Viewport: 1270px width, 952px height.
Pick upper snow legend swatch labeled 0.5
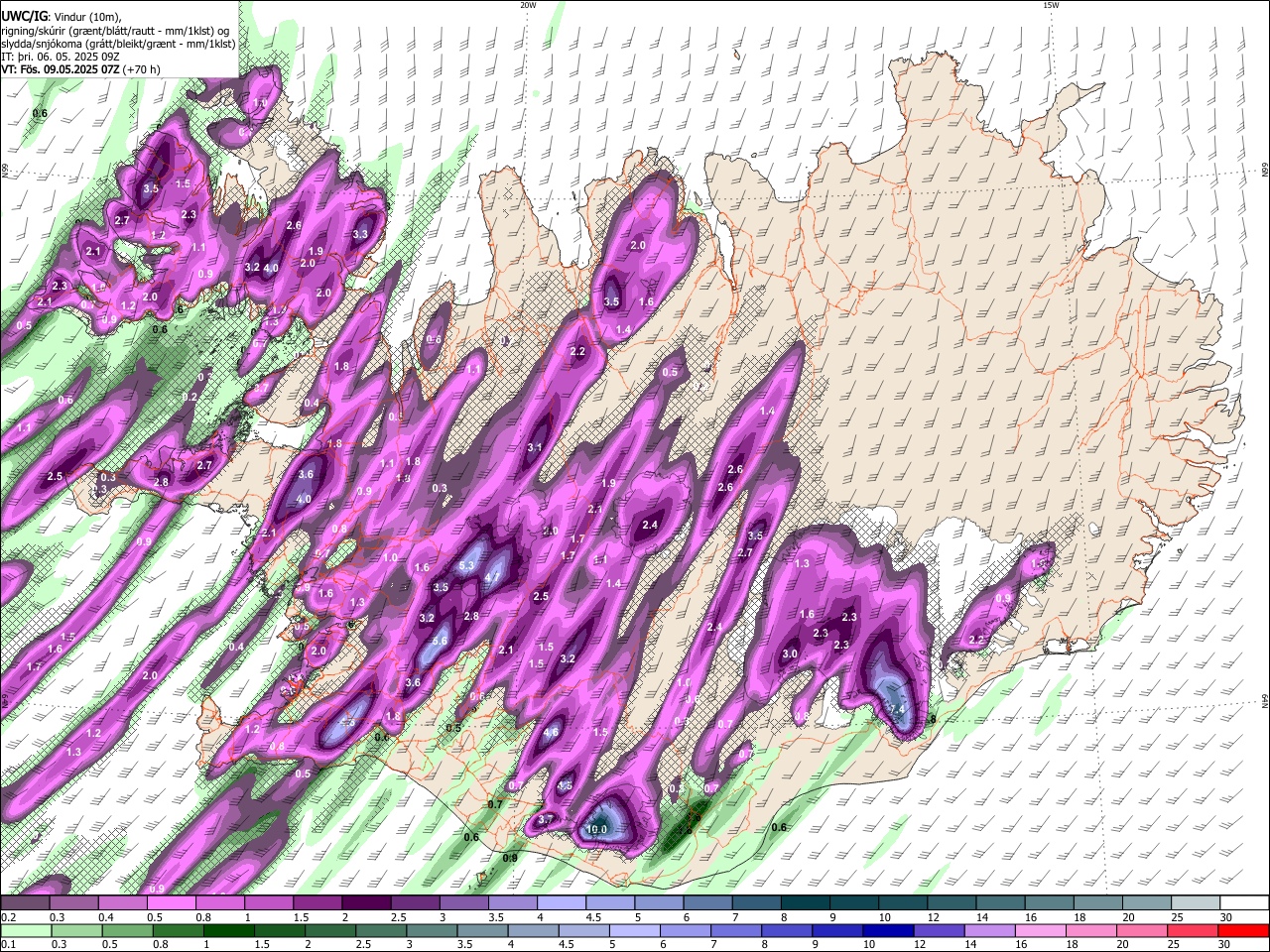pyautogui.click(x=171, y=903)
